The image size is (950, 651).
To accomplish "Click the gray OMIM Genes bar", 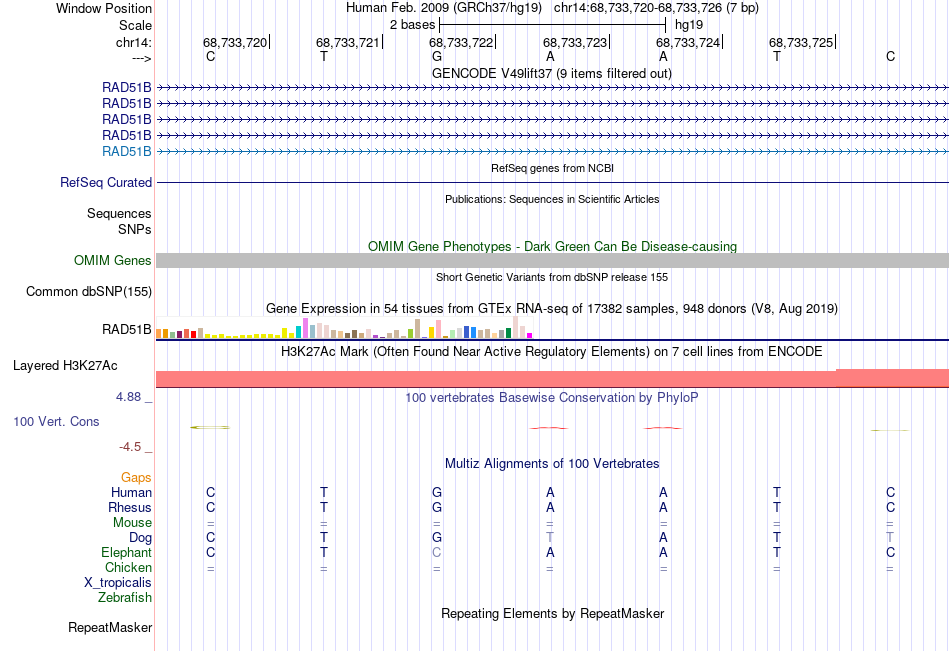I will coord(552,261).
